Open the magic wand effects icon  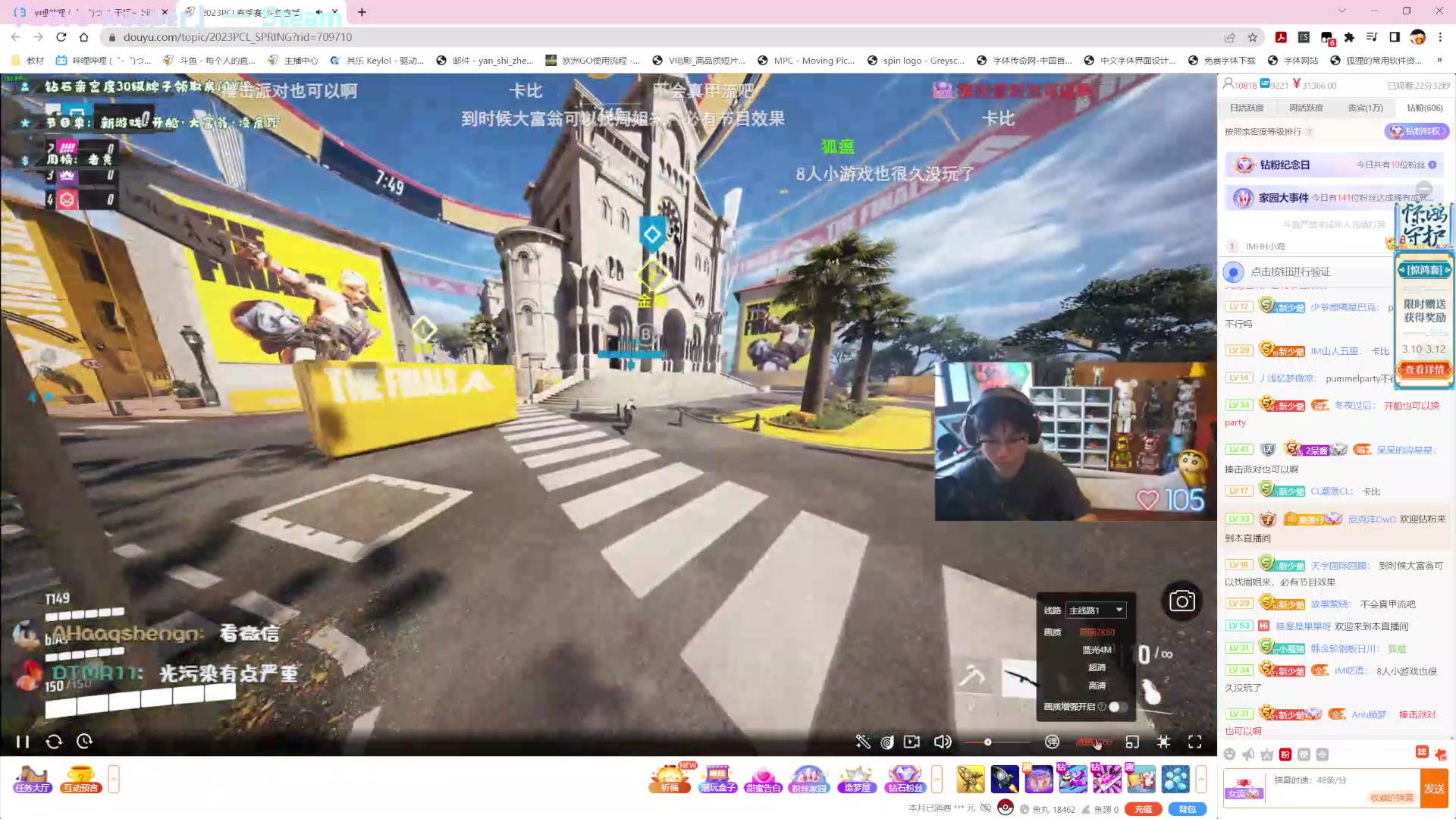click(862, 742)
